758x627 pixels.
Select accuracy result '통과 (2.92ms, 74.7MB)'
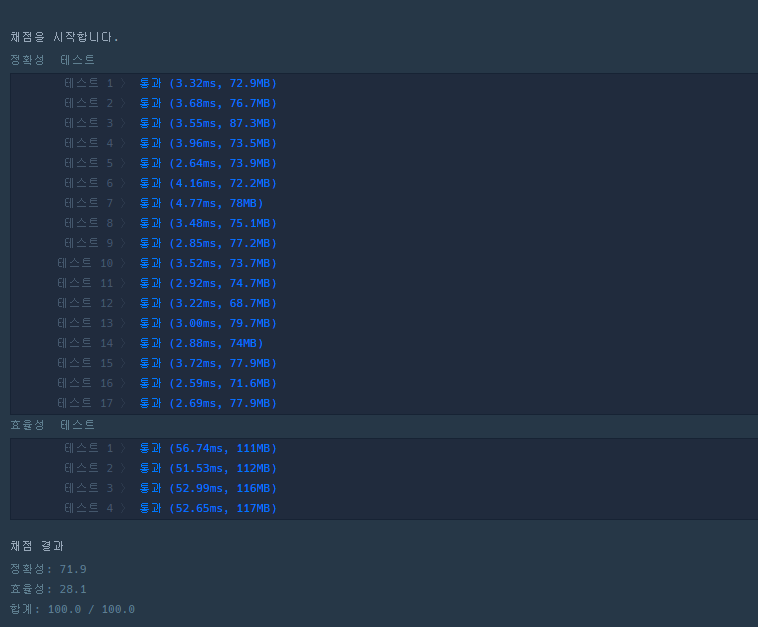click(208, 283)
